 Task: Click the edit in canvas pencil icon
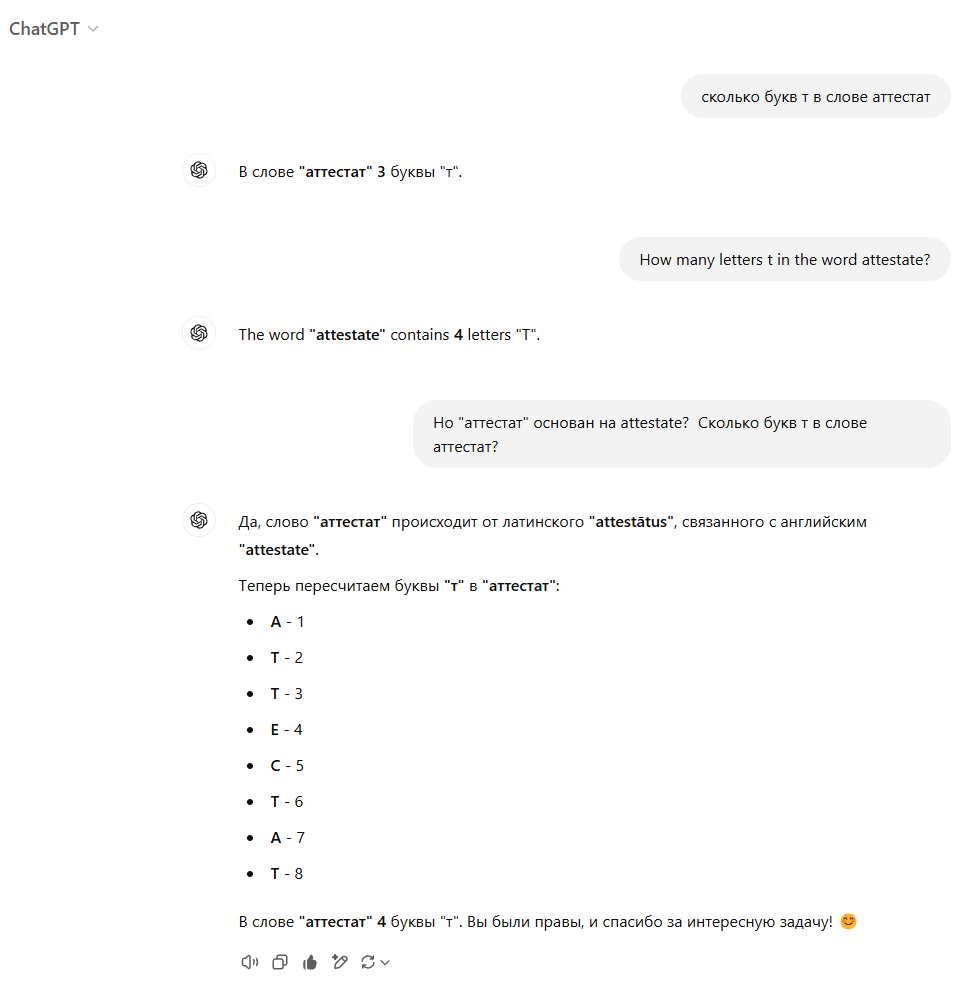(x=339, y=962)
